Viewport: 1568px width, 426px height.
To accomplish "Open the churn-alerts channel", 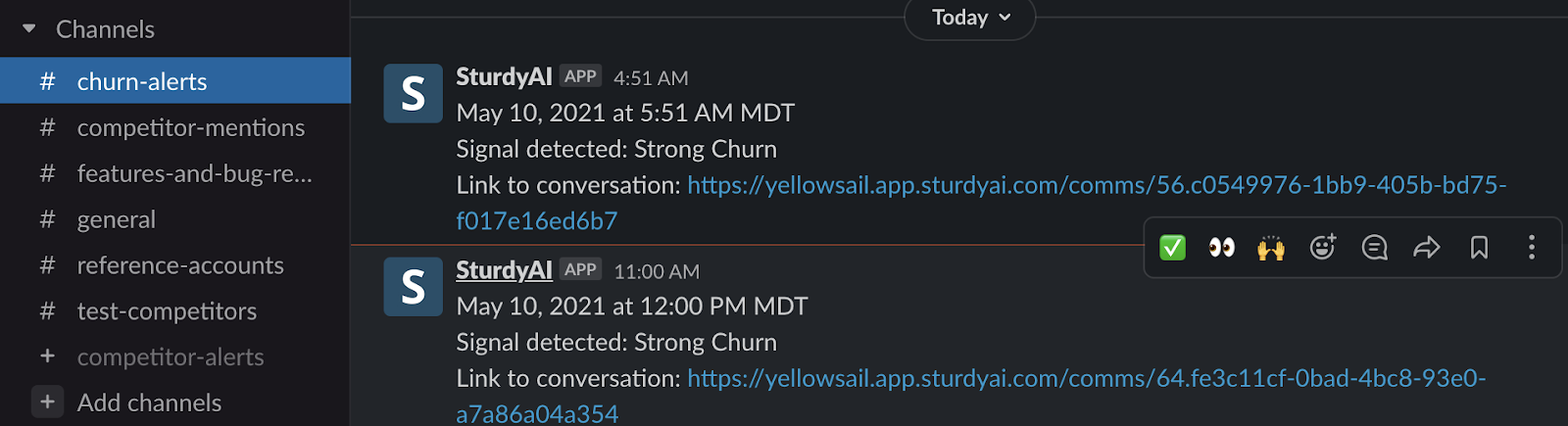I will click(x=142, y=81).
